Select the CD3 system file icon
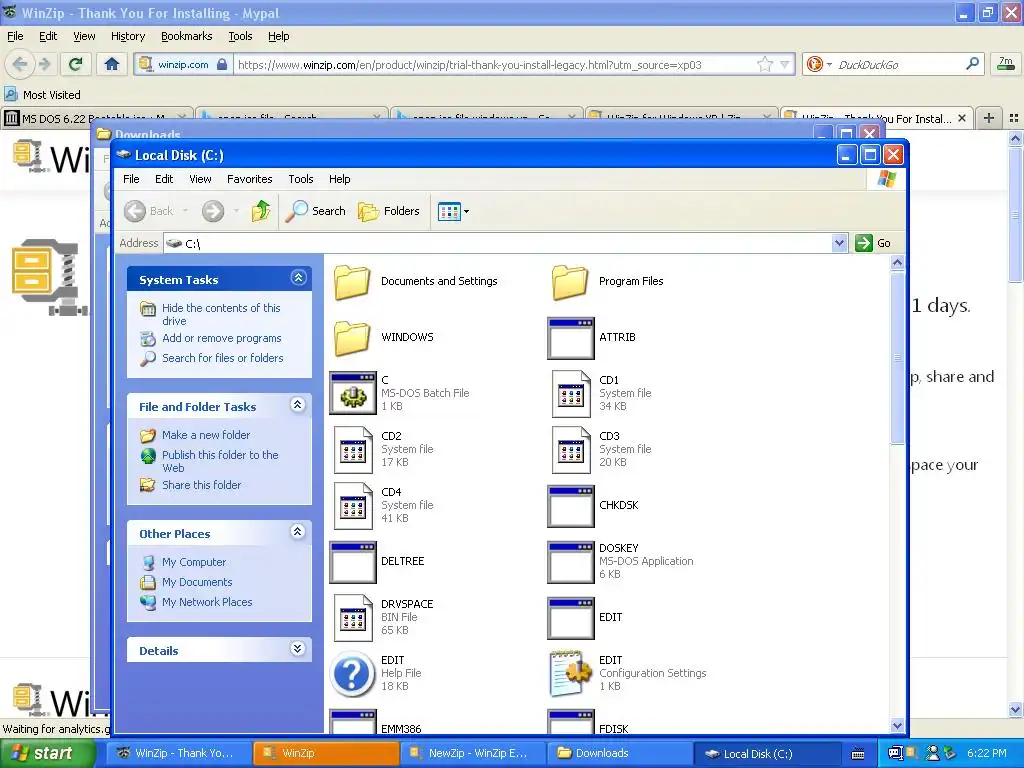This screenshot has width=1024, height=768. tap(571, 450)
